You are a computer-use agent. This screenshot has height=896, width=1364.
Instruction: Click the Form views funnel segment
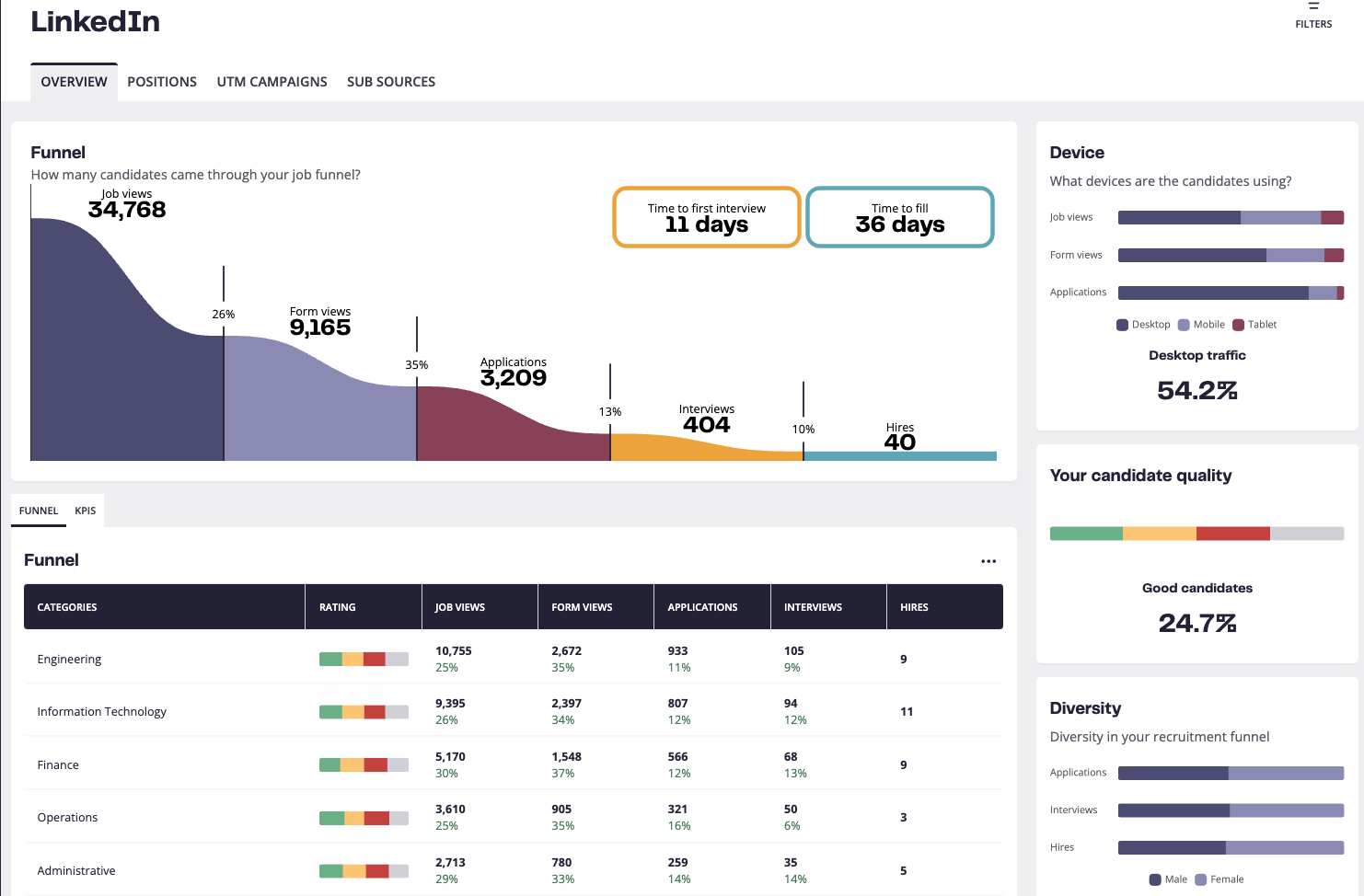click(x=320, y=405)
